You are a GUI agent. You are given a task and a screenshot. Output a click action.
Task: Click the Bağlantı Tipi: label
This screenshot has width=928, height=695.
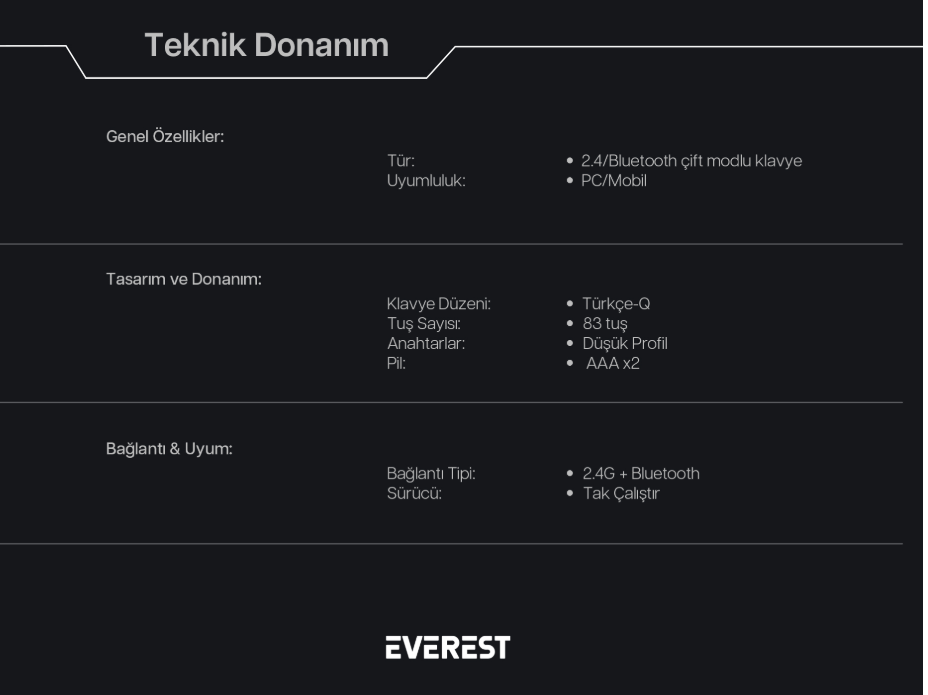click(431, 474)
